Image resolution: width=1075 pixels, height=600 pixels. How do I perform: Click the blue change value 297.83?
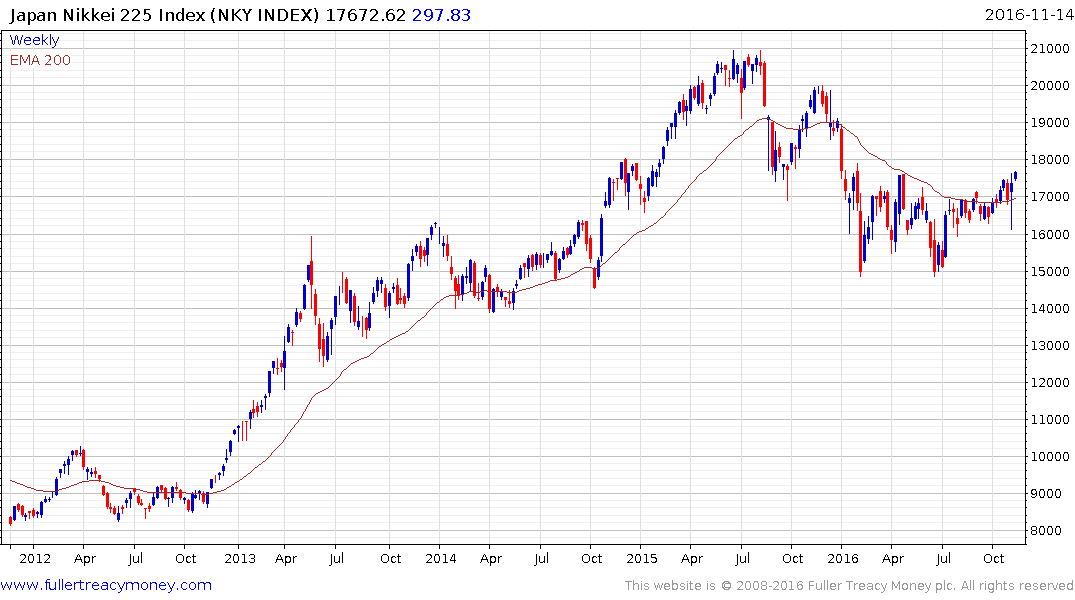pyautogui.click(x=442, y=15)
